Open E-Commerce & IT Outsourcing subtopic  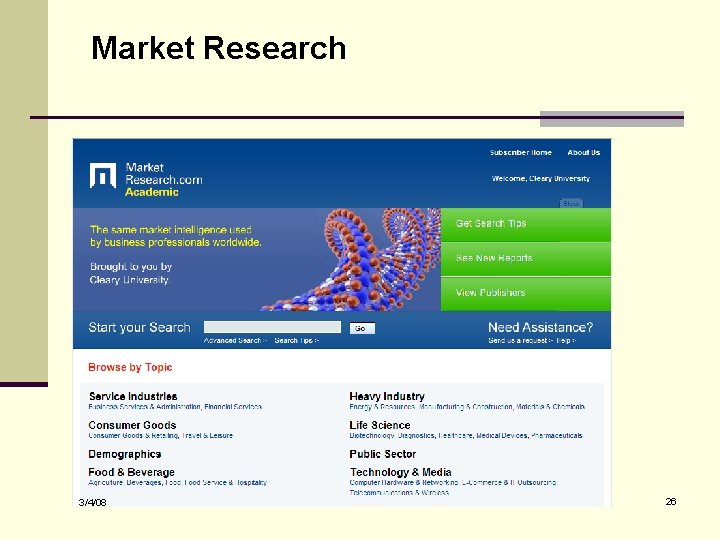[x=509, y=483]
